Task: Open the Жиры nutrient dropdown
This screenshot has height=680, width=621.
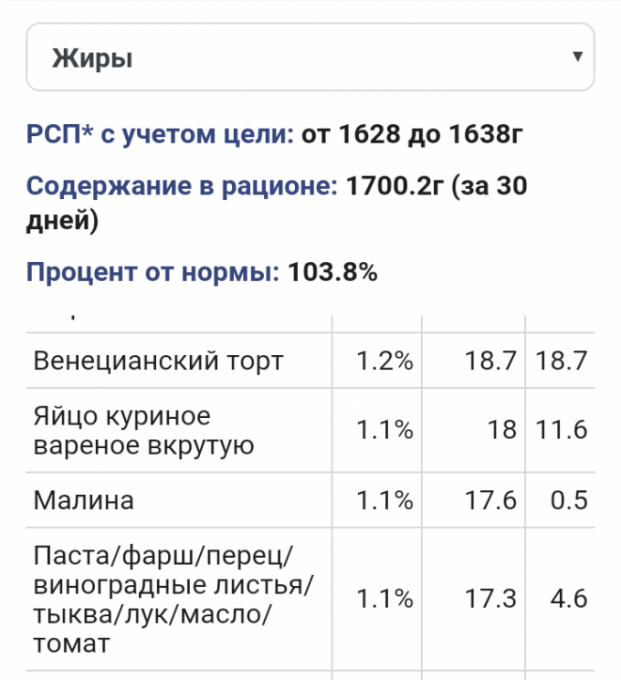Action: click(300, 57)
